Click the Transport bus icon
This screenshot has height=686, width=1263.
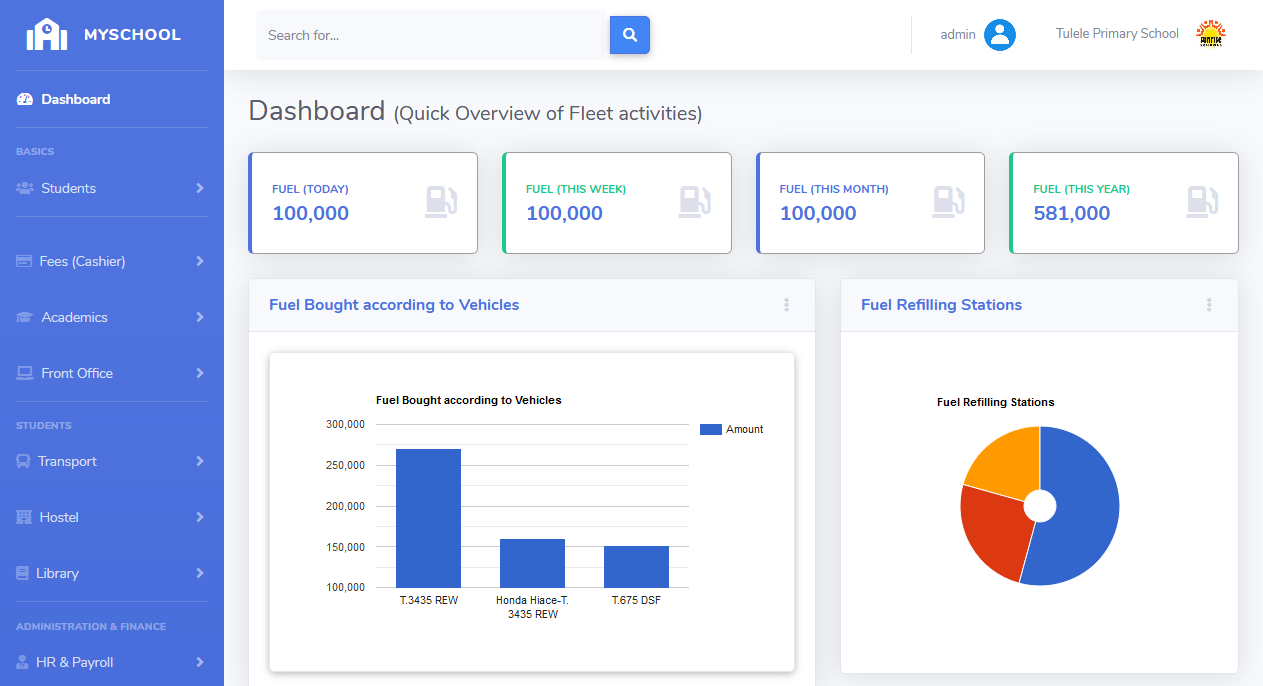[23, 461]
